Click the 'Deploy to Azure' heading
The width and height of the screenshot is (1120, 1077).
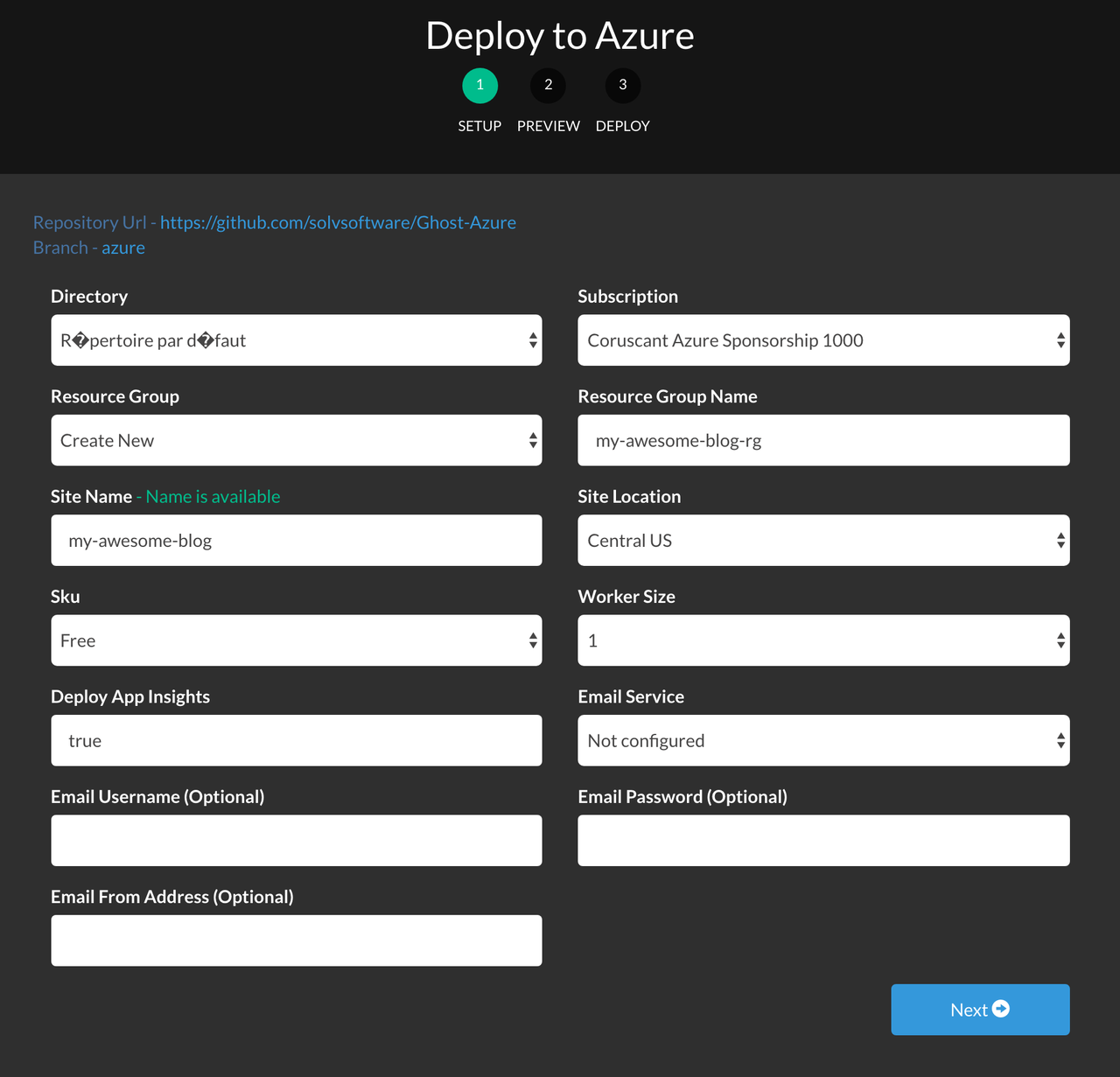pyautogui.click(x=560, y=36)
